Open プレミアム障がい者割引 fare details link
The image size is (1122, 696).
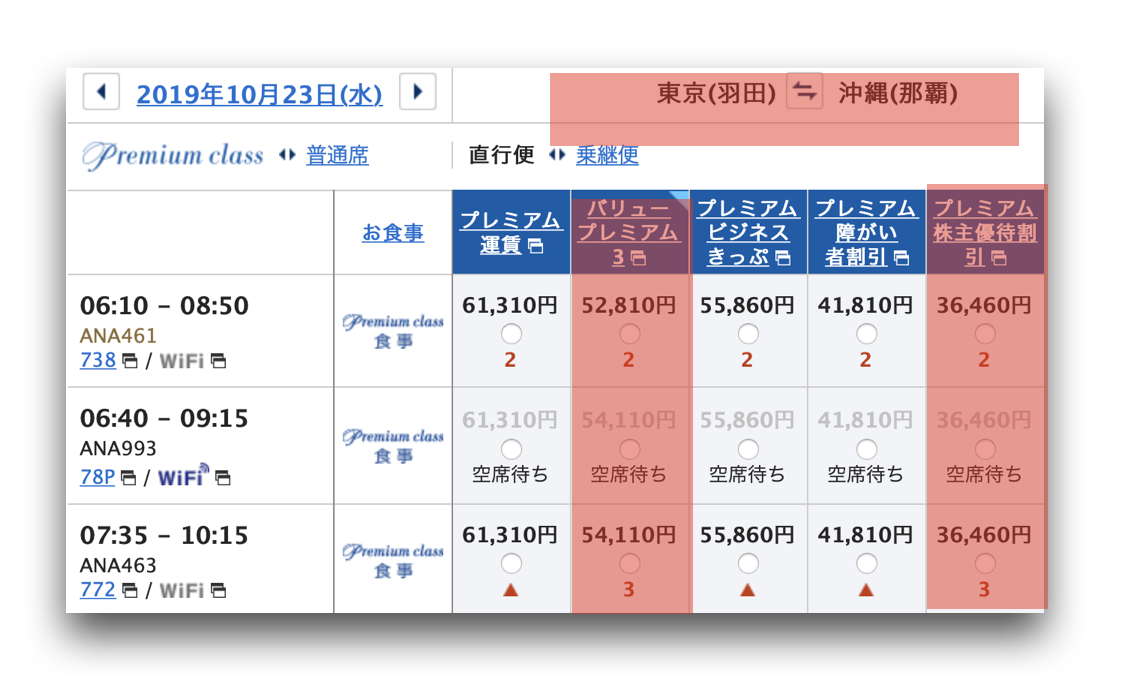[866, 232]
